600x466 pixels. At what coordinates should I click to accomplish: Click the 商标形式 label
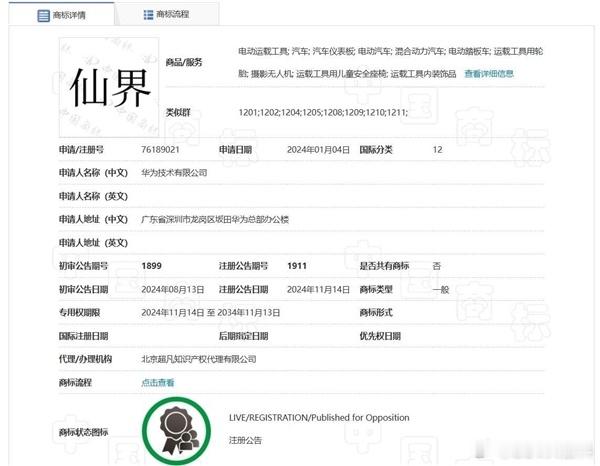376,313
